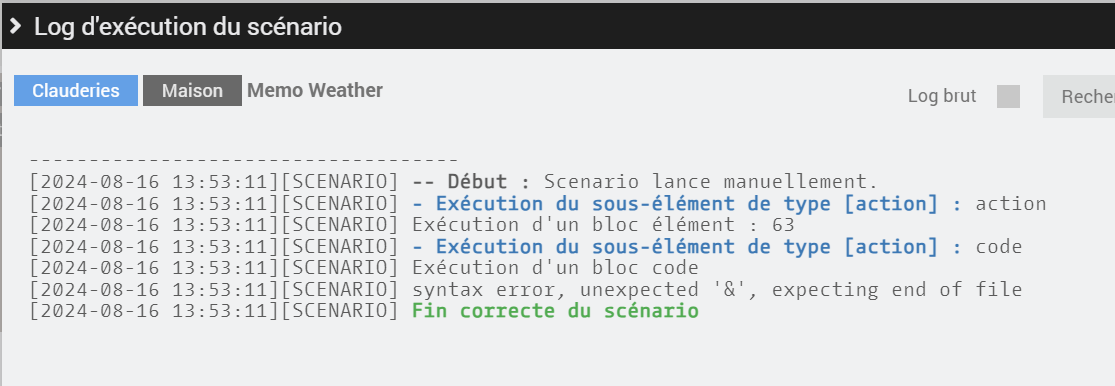Click "Scenario lance manuellement." text
This screenshot has width=1115, height=386.
[x=711, y=181]
